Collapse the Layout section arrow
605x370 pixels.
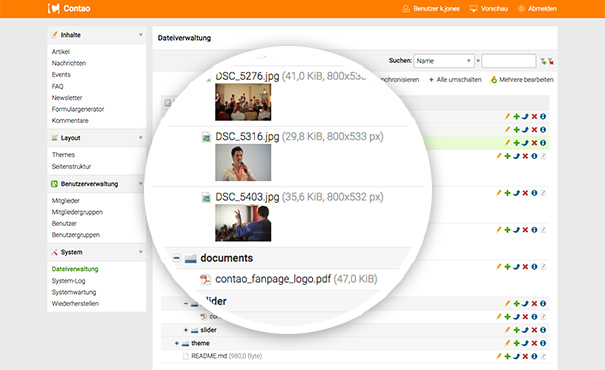[140, 138]
